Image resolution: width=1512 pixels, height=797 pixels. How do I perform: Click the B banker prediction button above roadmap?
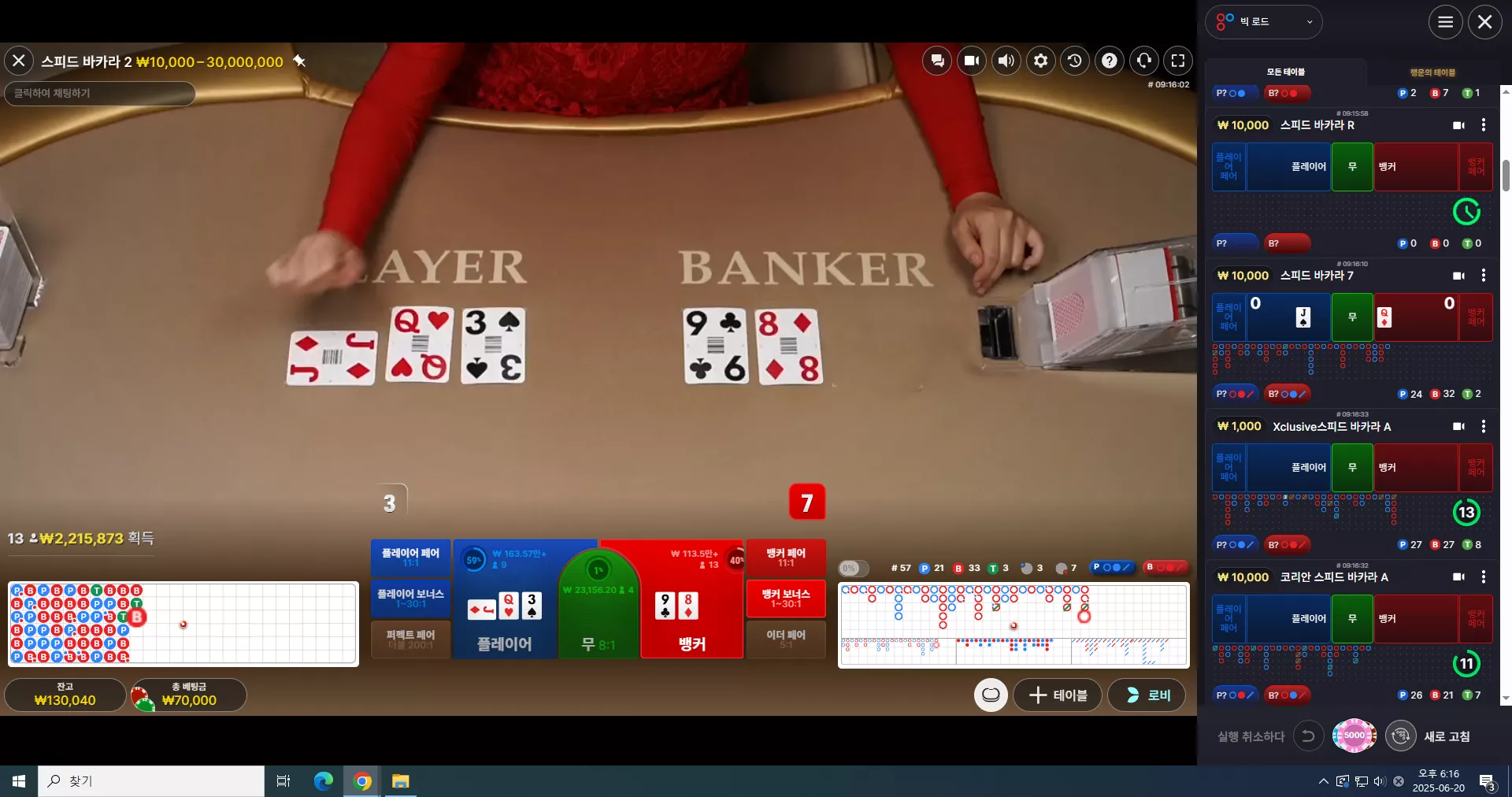tap(1165, 567)
